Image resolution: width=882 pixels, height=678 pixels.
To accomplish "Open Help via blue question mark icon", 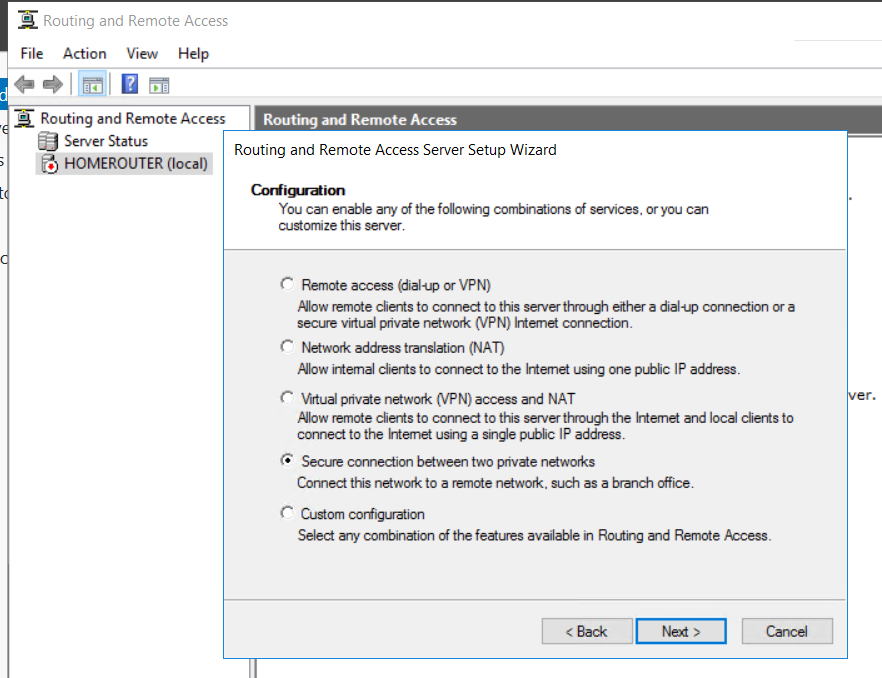I will click(130, 85).
